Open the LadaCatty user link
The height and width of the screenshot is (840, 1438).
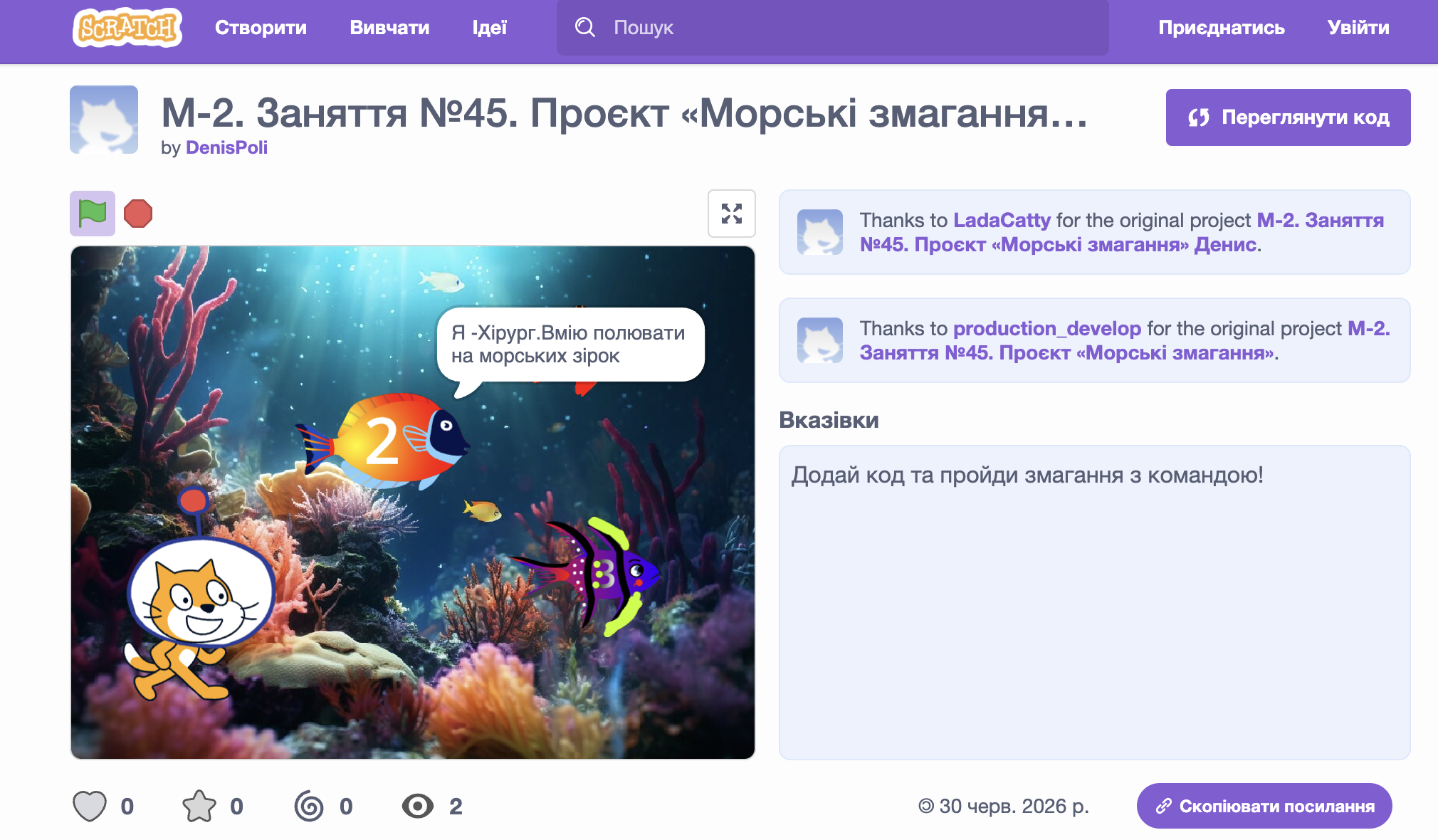pos(1002,220)
